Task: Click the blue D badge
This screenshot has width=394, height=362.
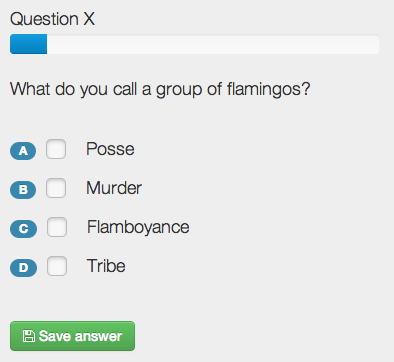Action: coord(23,268)
